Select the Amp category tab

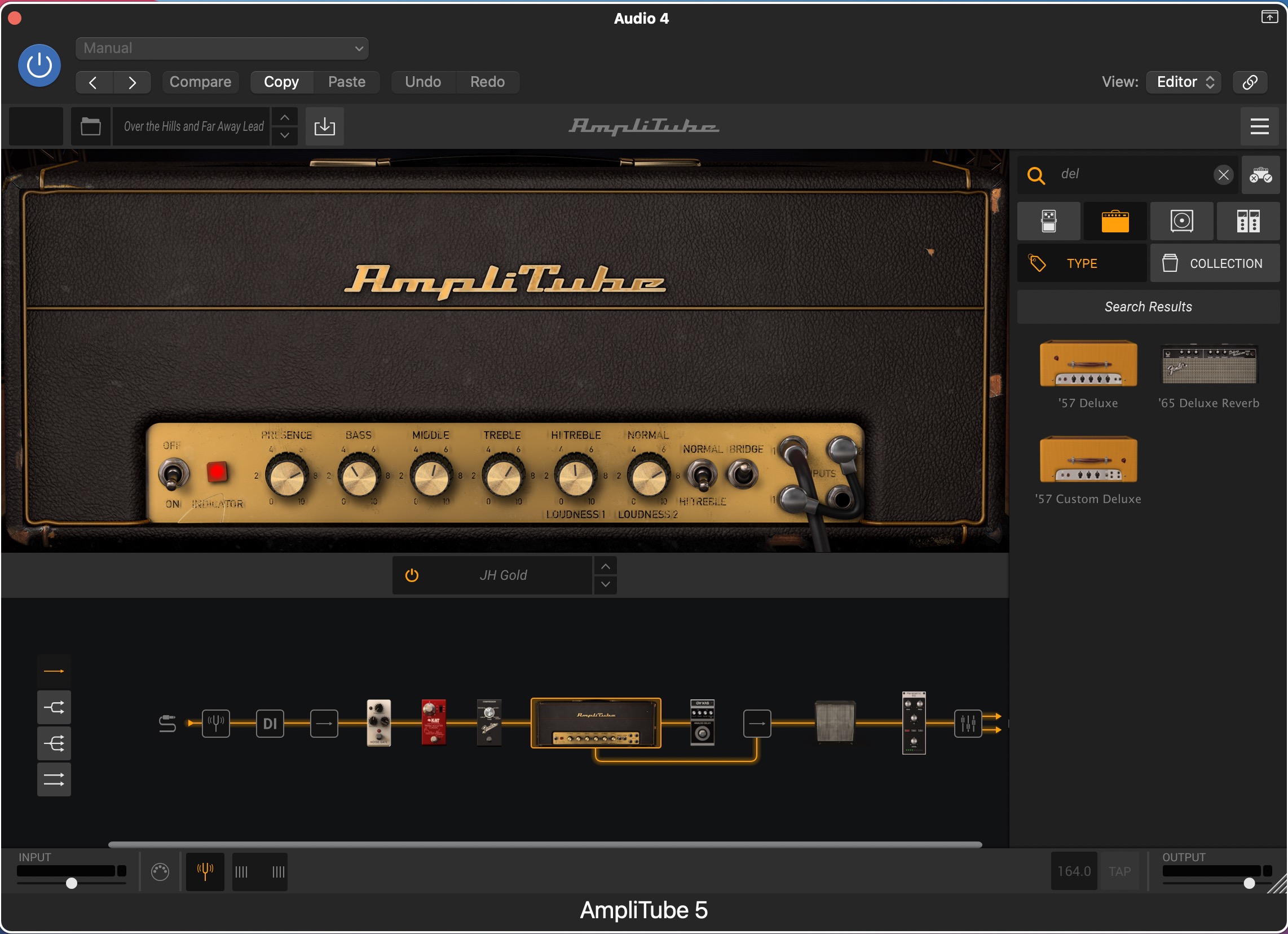(1115, 221)
